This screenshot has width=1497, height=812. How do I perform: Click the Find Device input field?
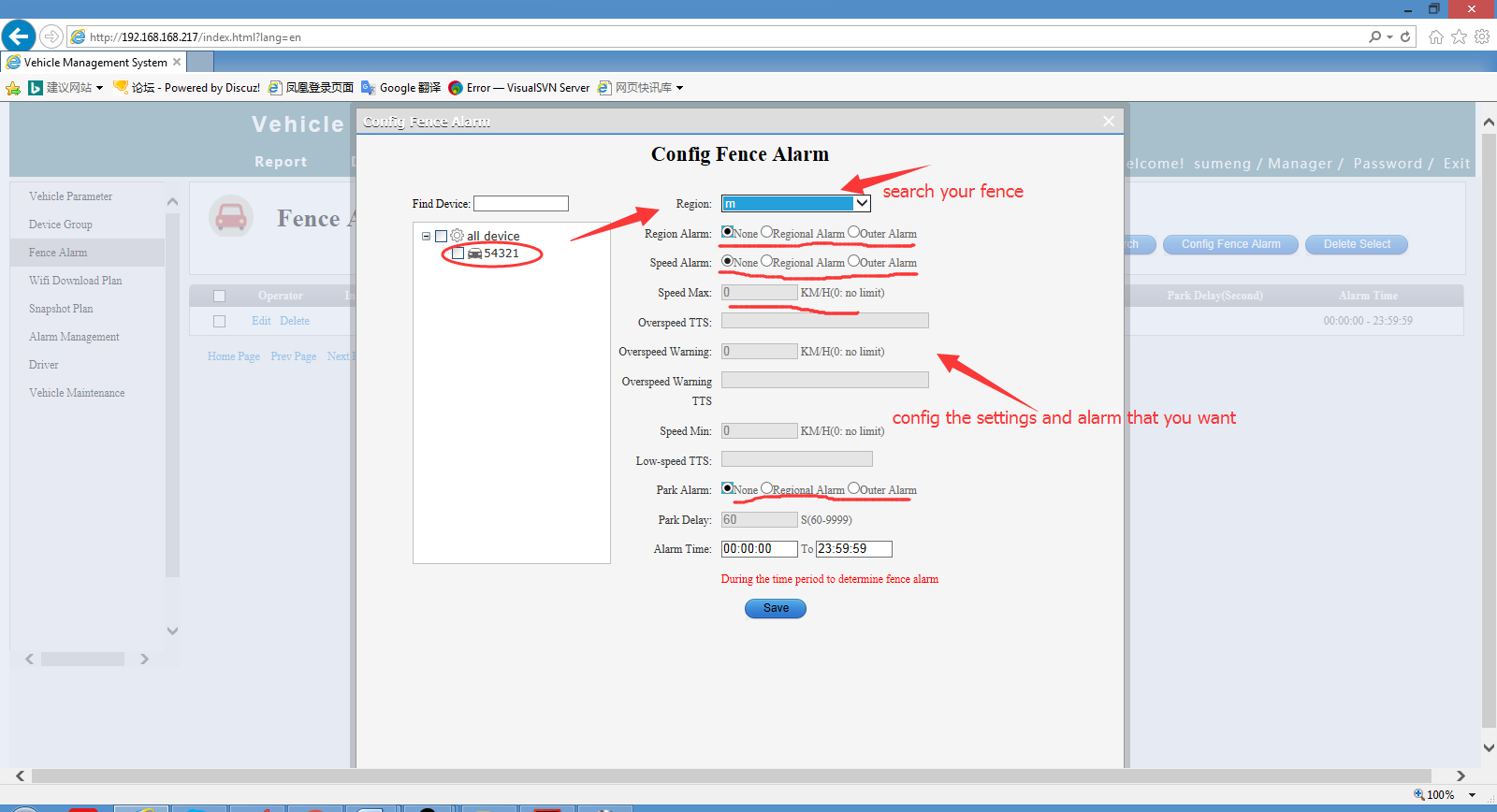point(521,204)
